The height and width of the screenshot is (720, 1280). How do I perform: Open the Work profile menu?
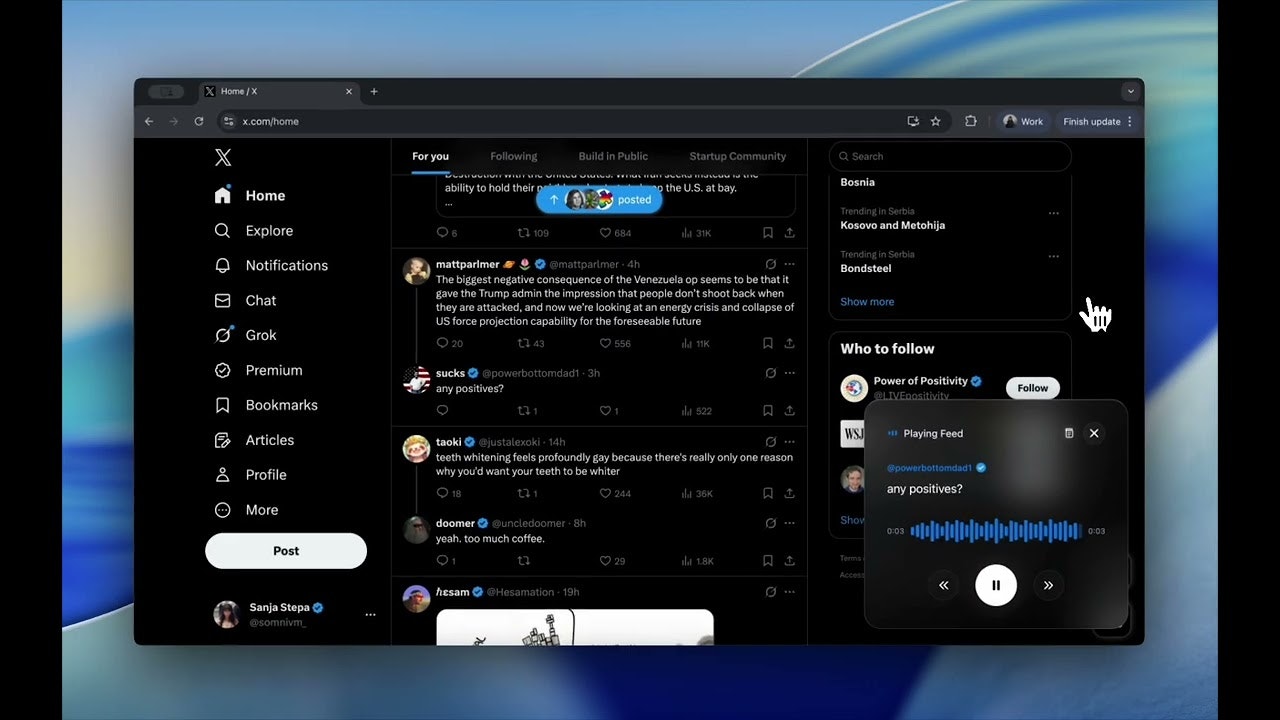1023,121
